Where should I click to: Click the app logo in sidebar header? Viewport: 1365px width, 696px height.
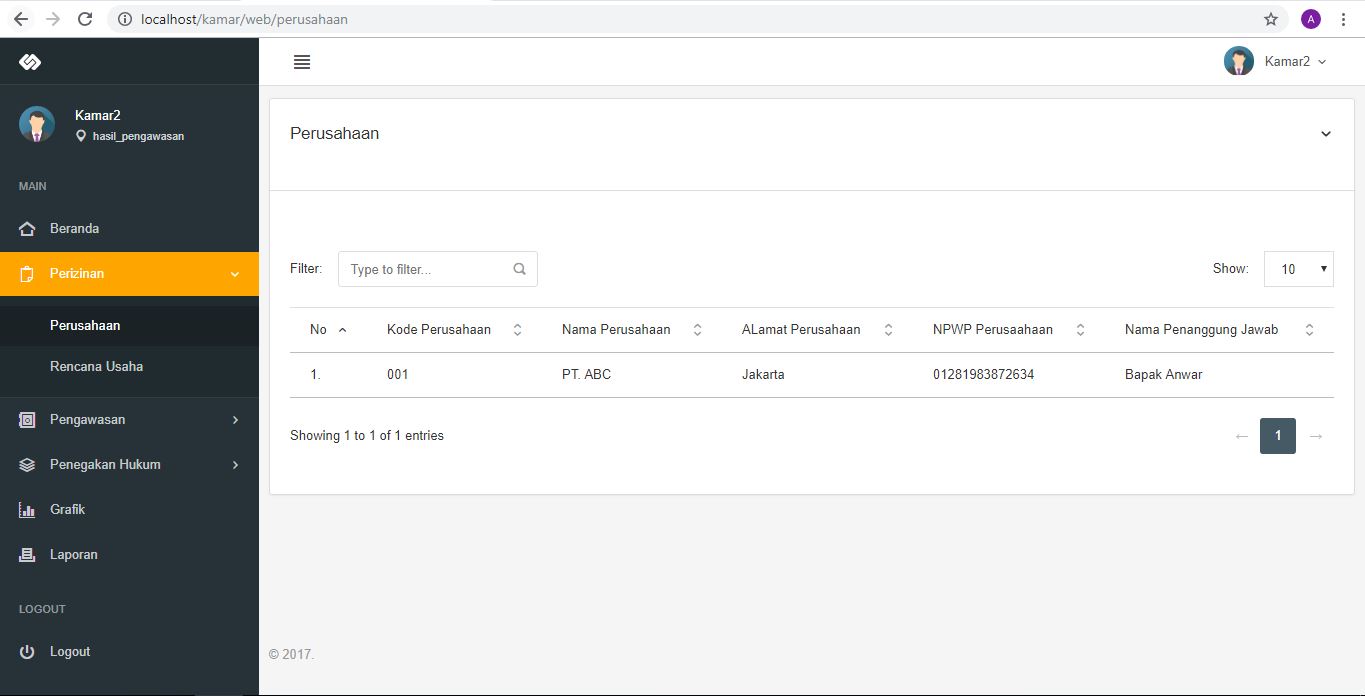(x=30, y=62)
